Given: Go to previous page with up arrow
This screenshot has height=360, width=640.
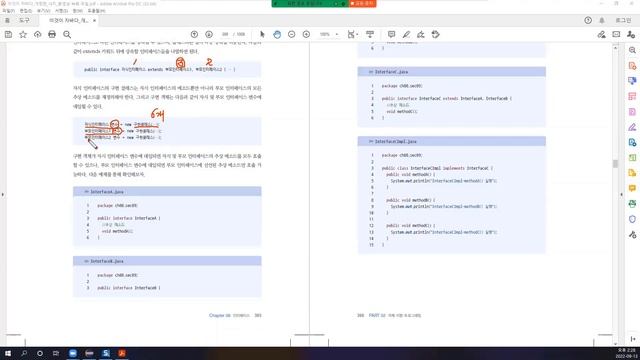Looking at the screenshot, I should pos(194,35).
